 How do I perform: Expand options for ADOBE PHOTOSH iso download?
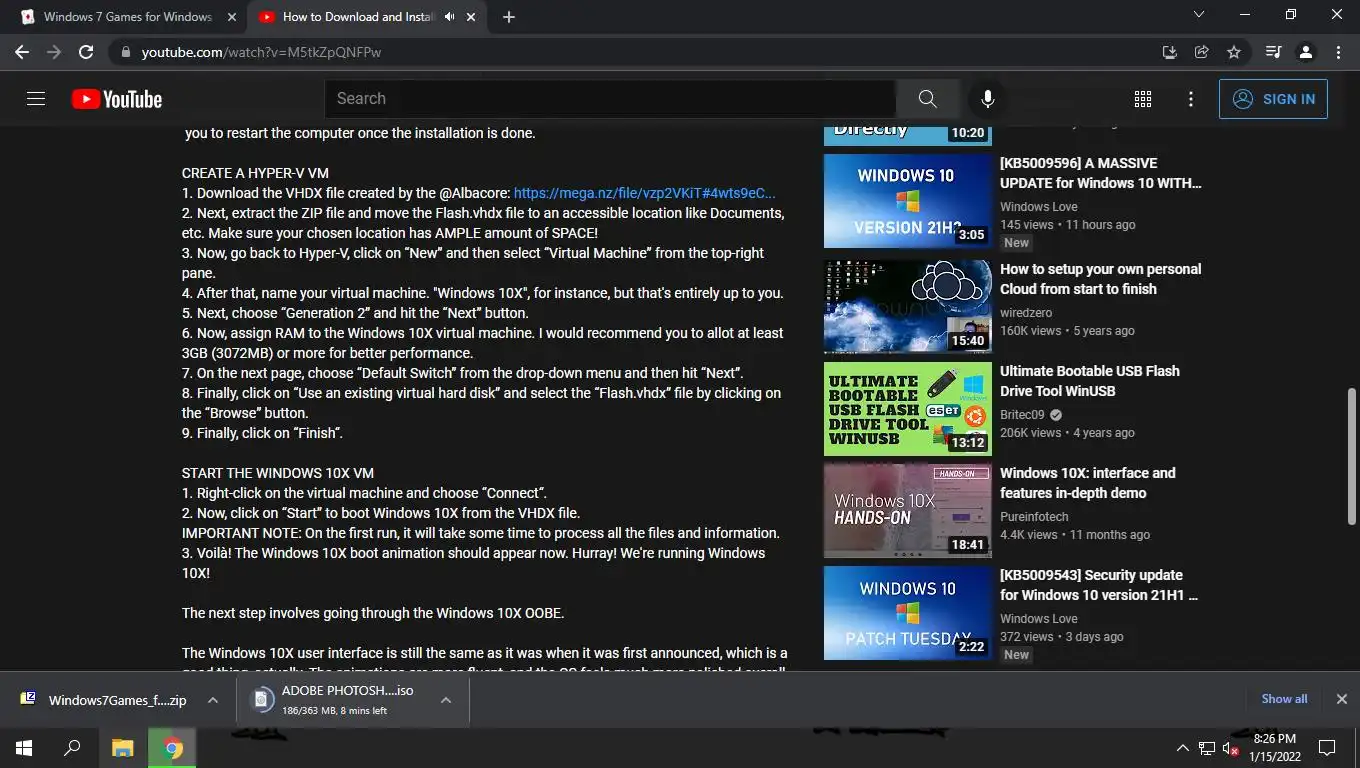pos(446,700)
